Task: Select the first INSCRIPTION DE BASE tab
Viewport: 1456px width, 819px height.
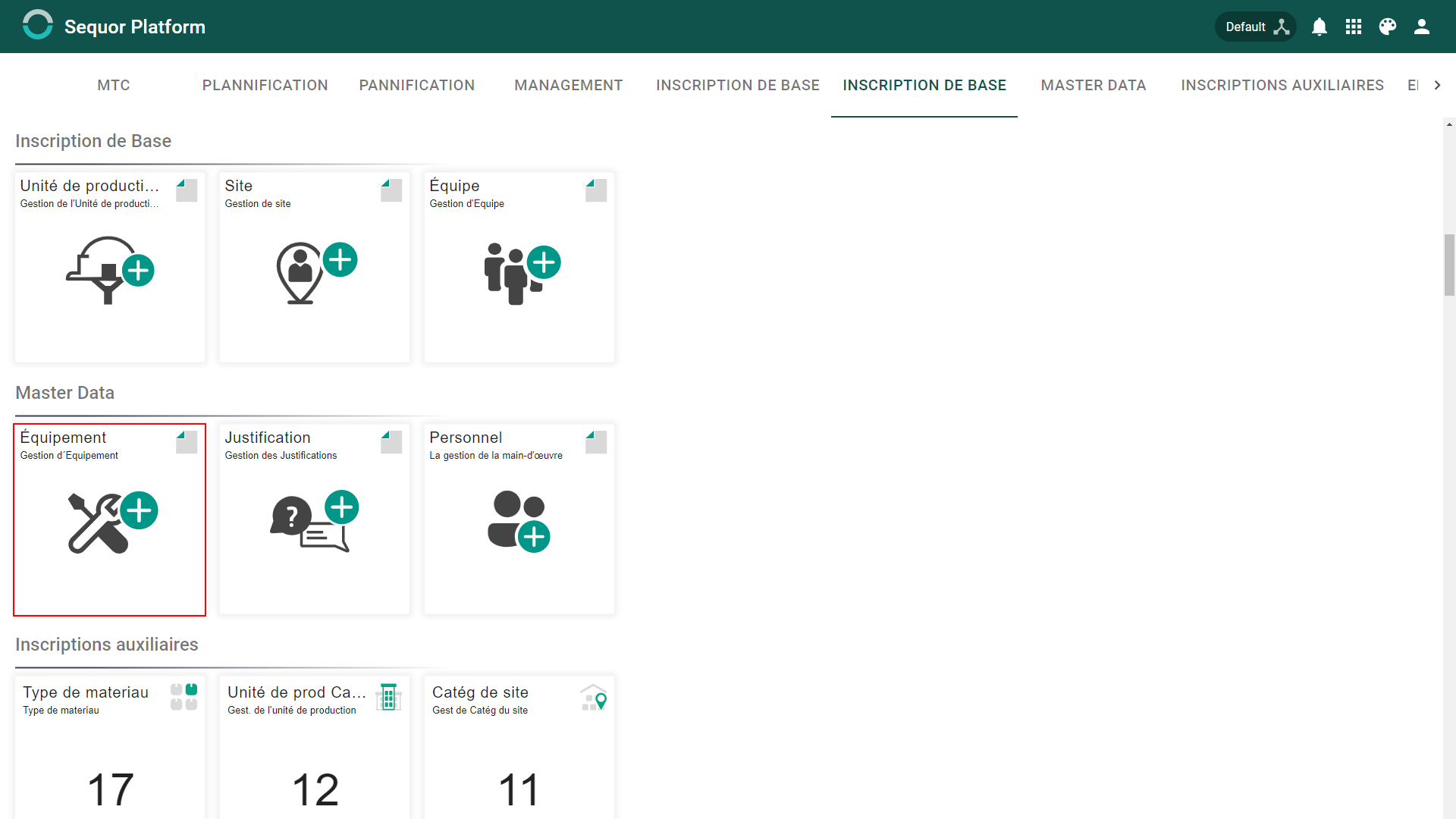Action: pos(738,85)
